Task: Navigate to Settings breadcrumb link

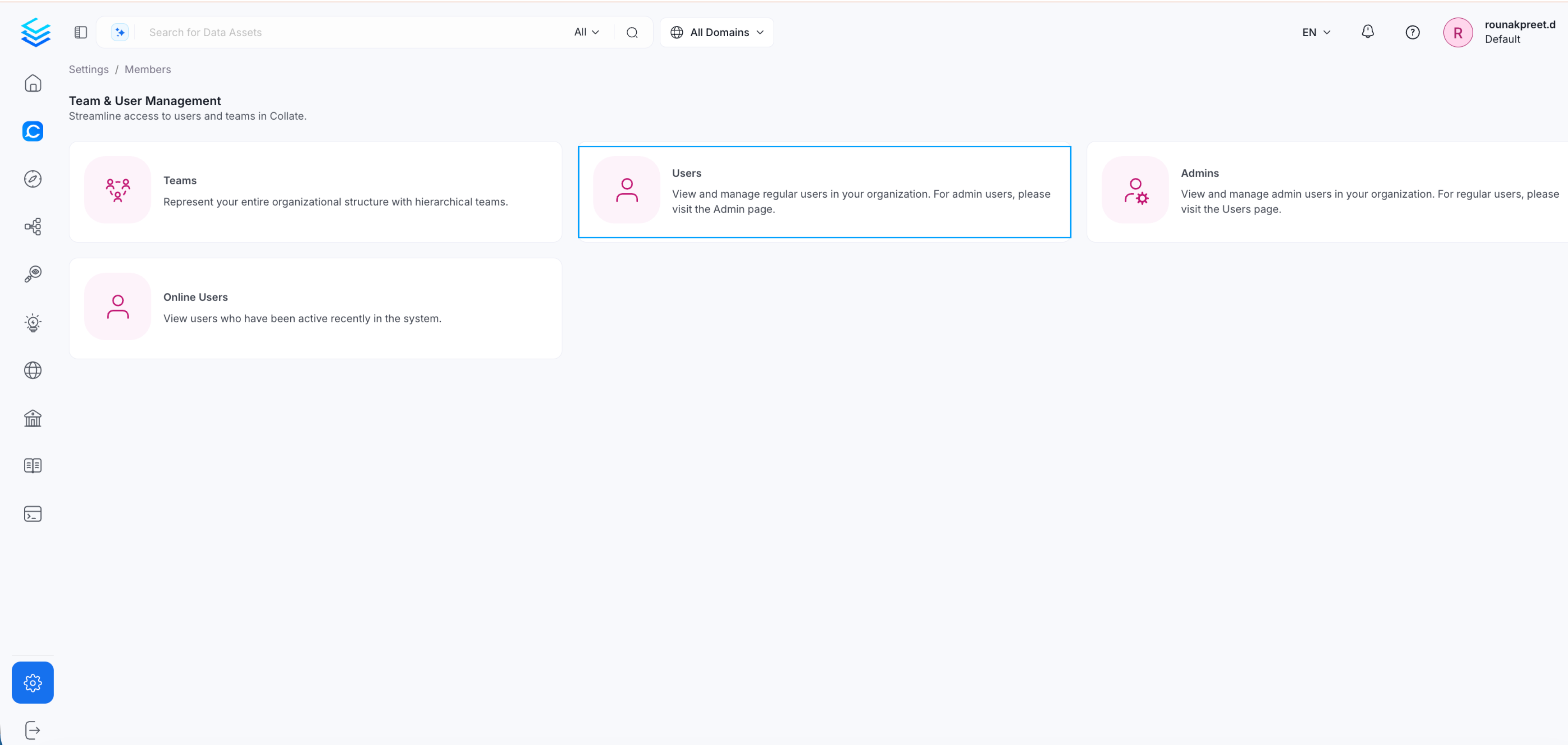Action: (x=88, y=69)
